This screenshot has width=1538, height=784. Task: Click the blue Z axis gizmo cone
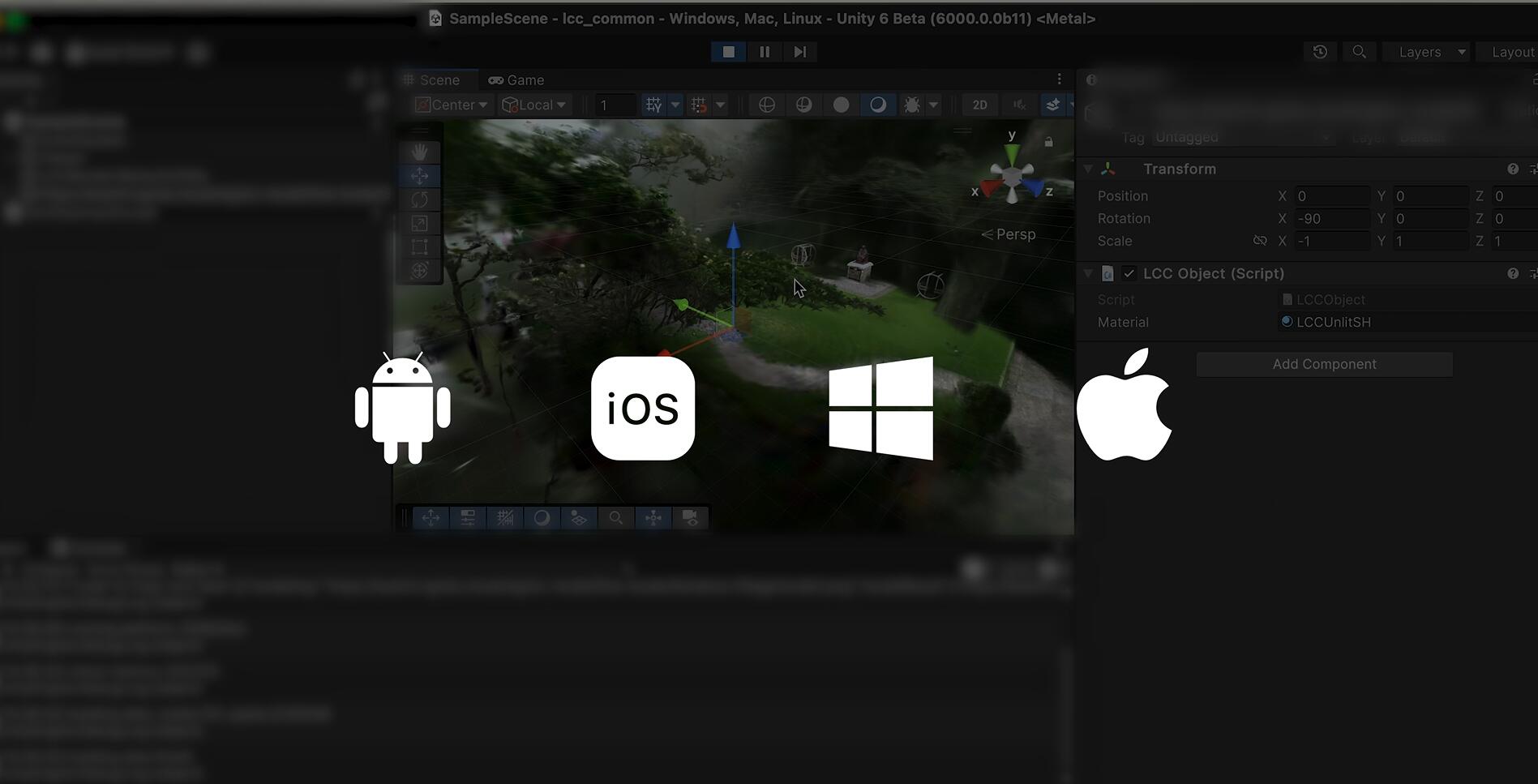pyautogui.click(x=1034, y=189)
